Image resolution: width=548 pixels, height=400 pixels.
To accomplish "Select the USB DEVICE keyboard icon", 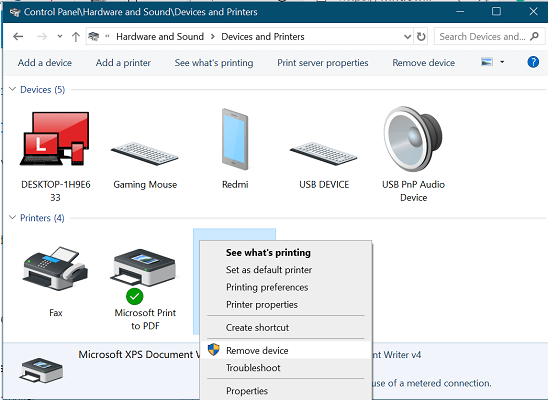I will click(324, 154).
